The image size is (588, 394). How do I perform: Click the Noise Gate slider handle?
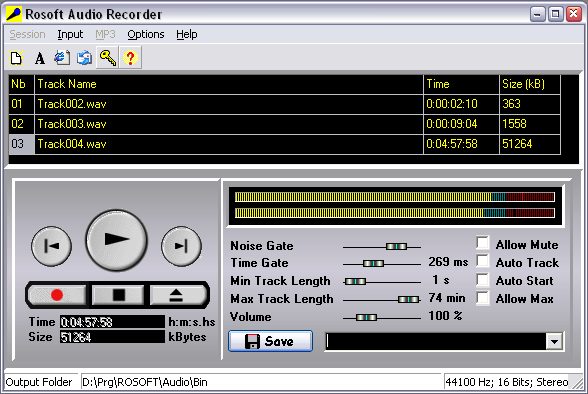pos(396,246)
